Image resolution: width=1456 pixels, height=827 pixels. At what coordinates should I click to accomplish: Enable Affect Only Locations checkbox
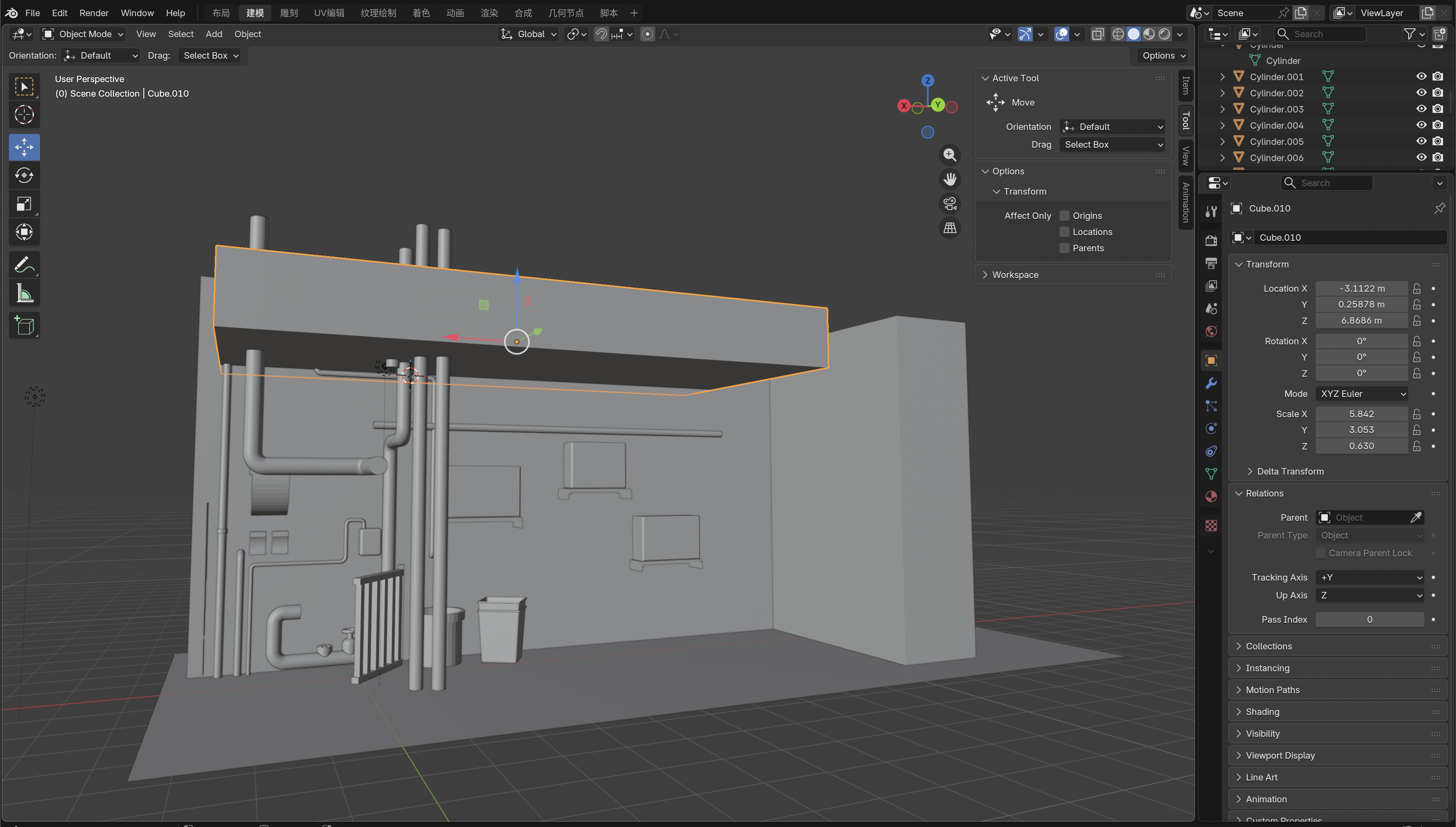coord(1064,232)
